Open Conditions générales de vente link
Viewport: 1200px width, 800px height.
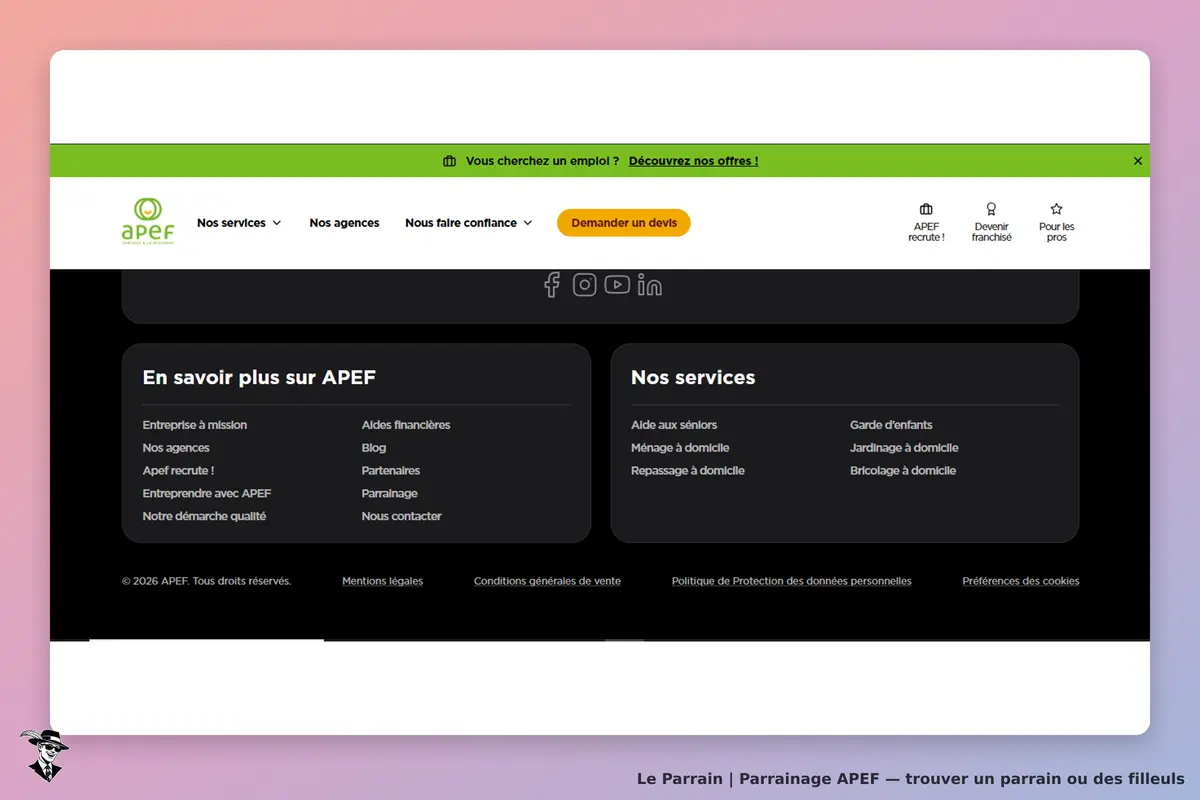tap(547, 581)
